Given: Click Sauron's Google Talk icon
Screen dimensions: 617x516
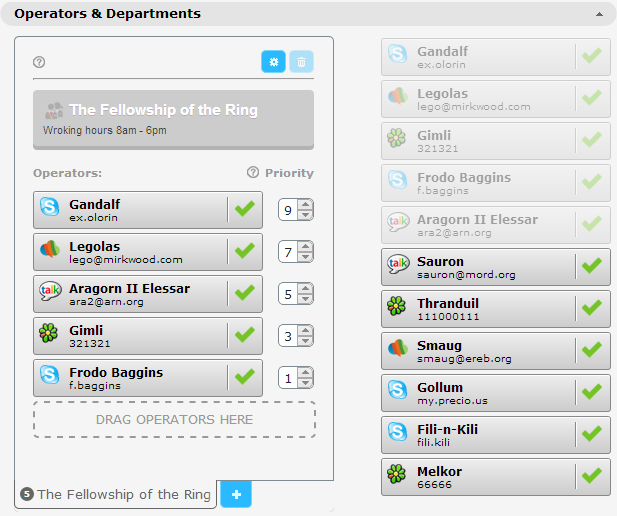Looking at the screenshot, I should (397, 264).
